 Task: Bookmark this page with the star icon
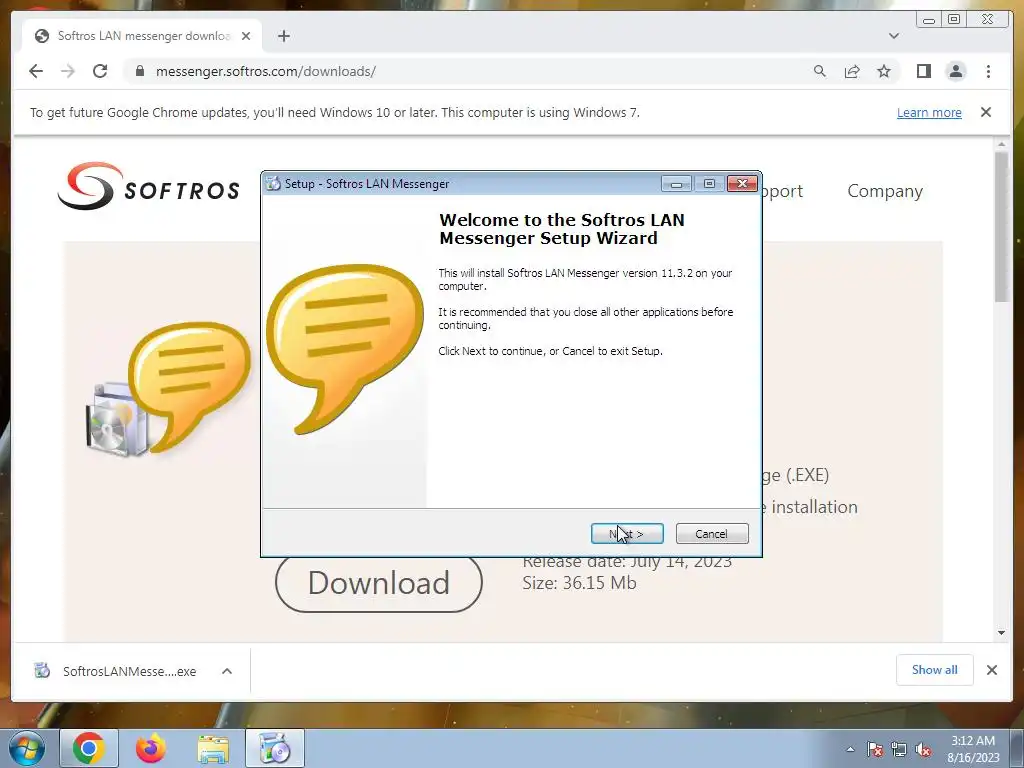point(884,71)
